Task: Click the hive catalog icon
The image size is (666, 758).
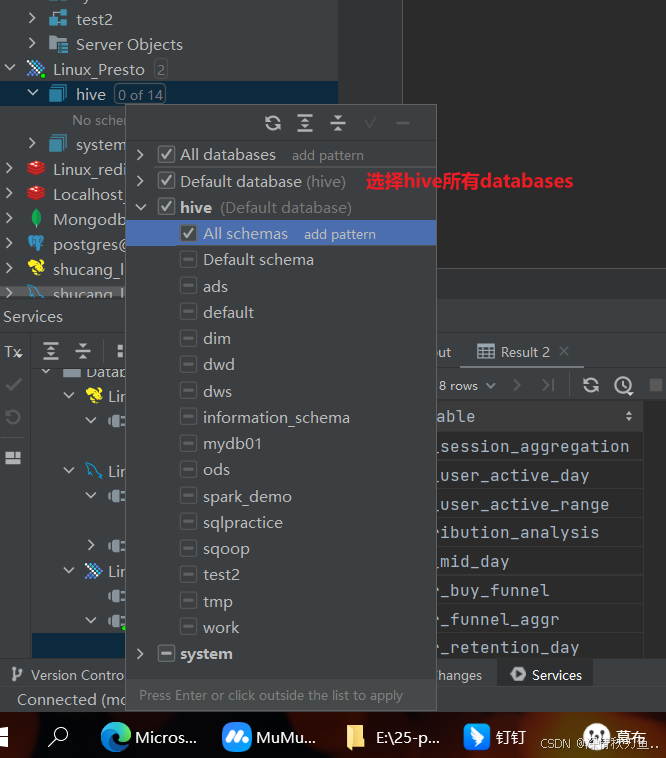Action: pyautogui.click(x=58, y=94)
